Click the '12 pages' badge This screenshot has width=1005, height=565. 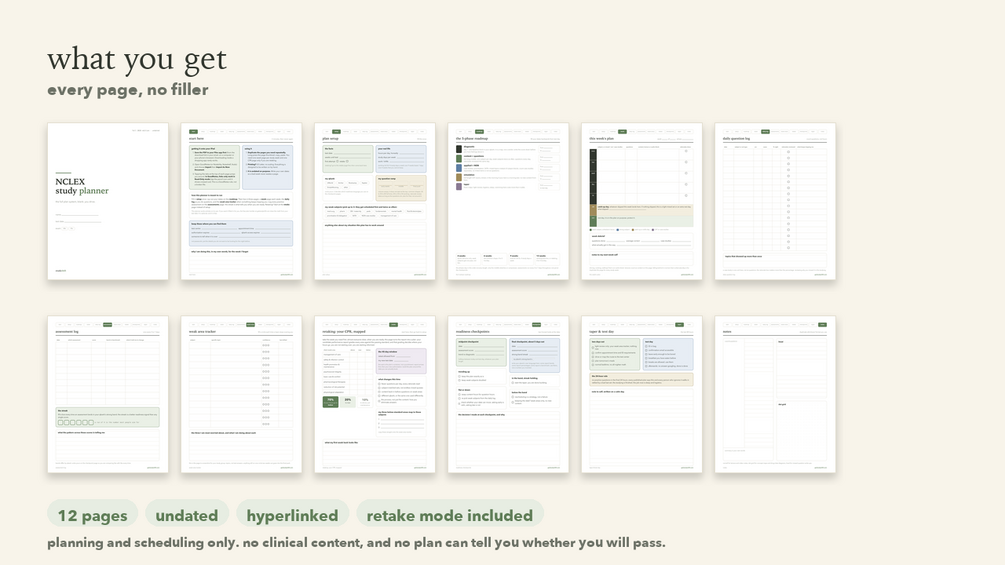click(92, 515)
